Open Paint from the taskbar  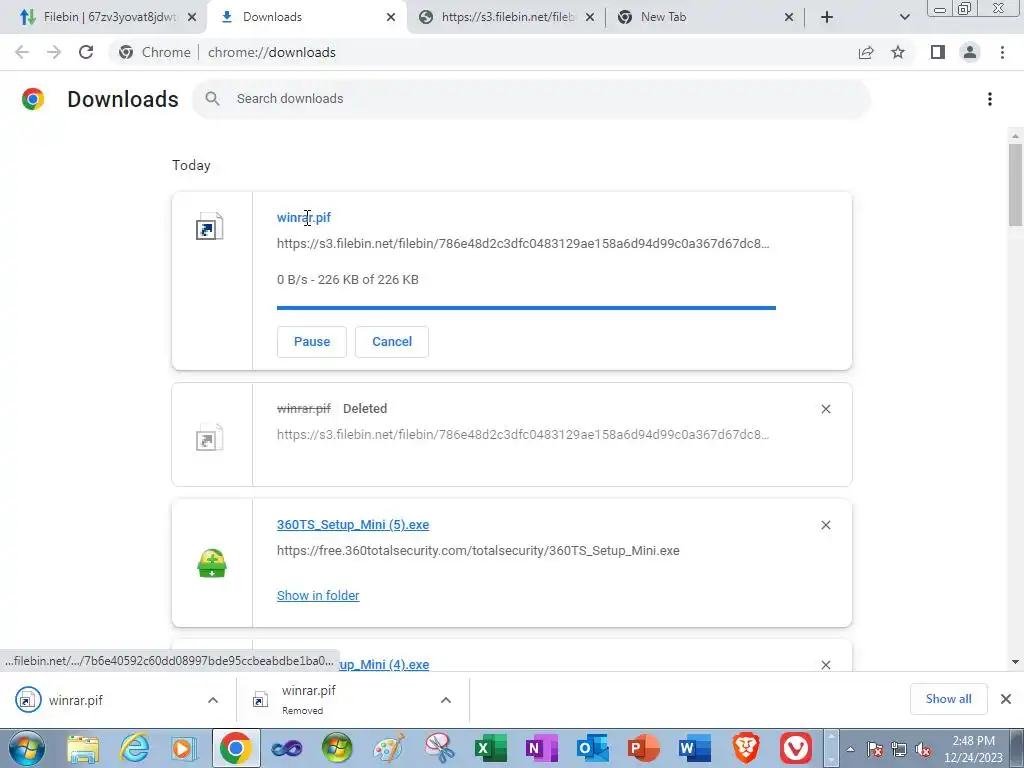coord(389,748)
